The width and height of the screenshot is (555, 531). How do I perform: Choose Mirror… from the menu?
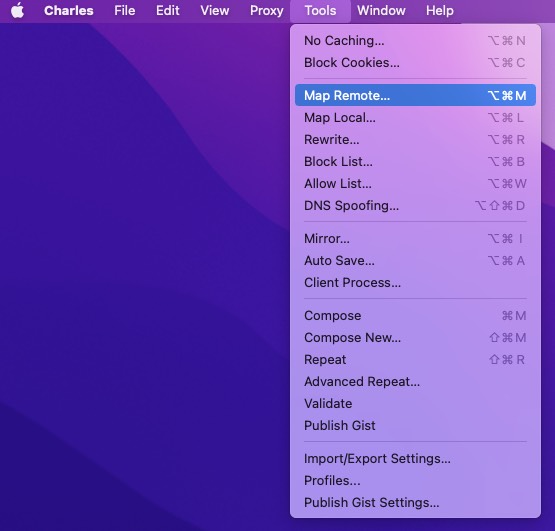[415, 239]
